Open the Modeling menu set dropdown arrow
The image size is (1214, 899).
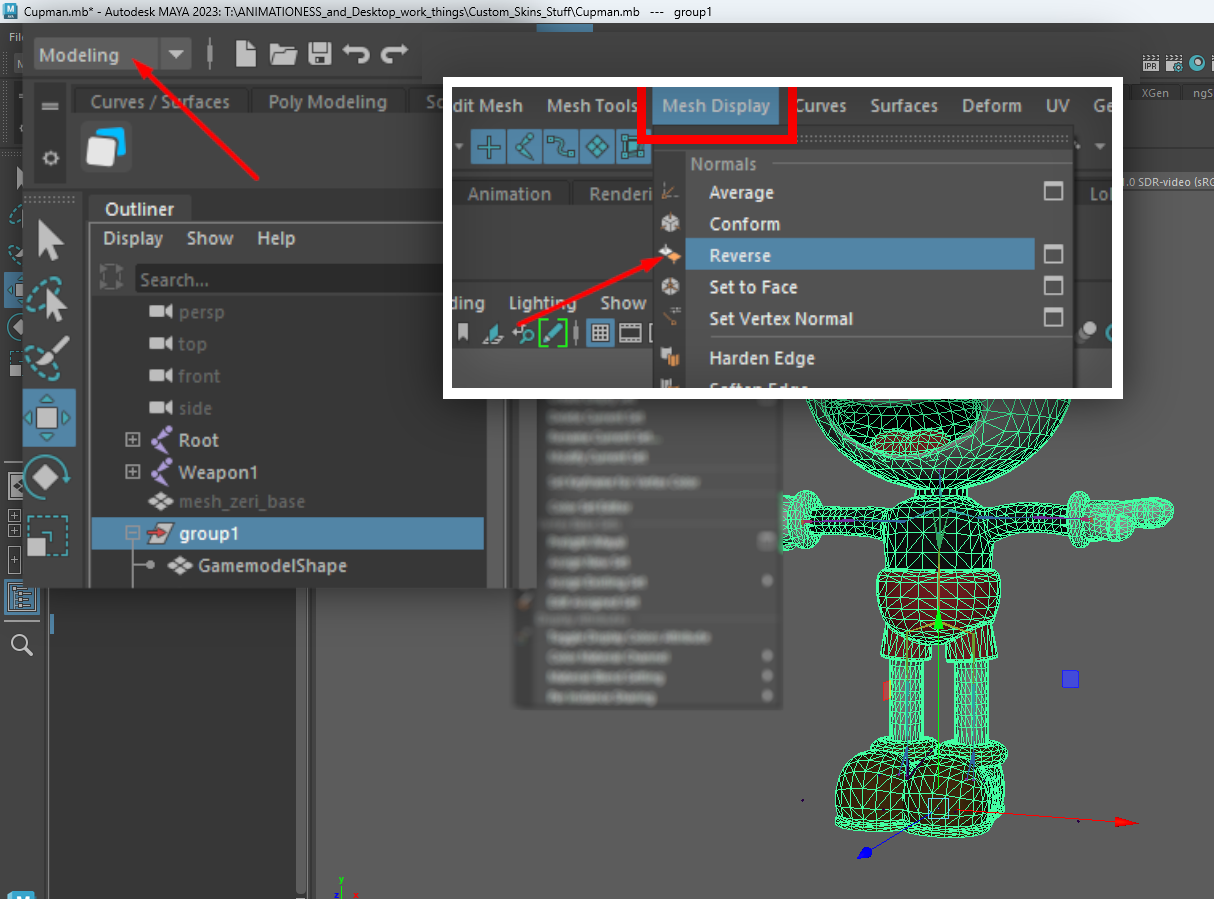(x=176, y=55)
